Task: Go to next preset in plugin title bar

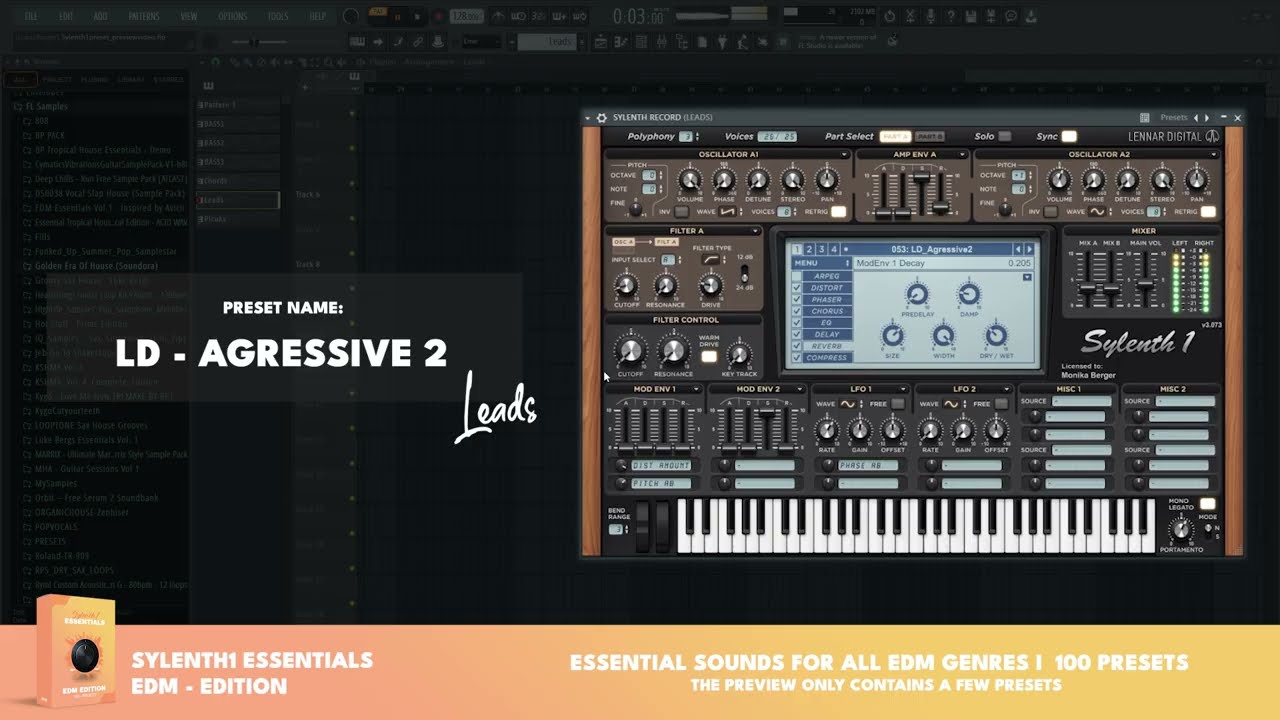Action: coord(1207,118)
